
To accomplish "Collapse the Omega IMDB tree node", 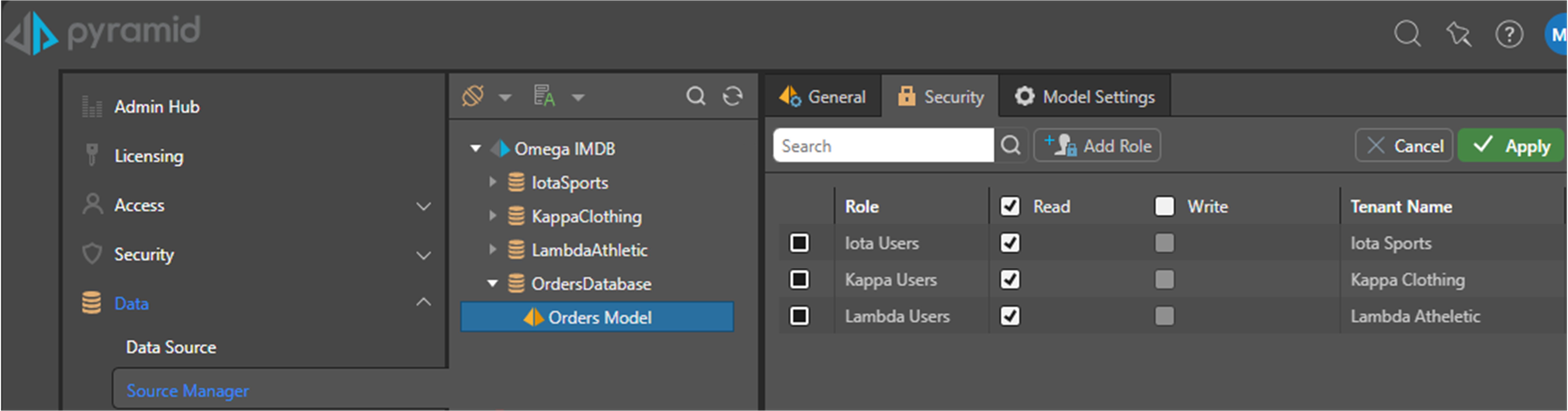I will [x=475, y=149].
